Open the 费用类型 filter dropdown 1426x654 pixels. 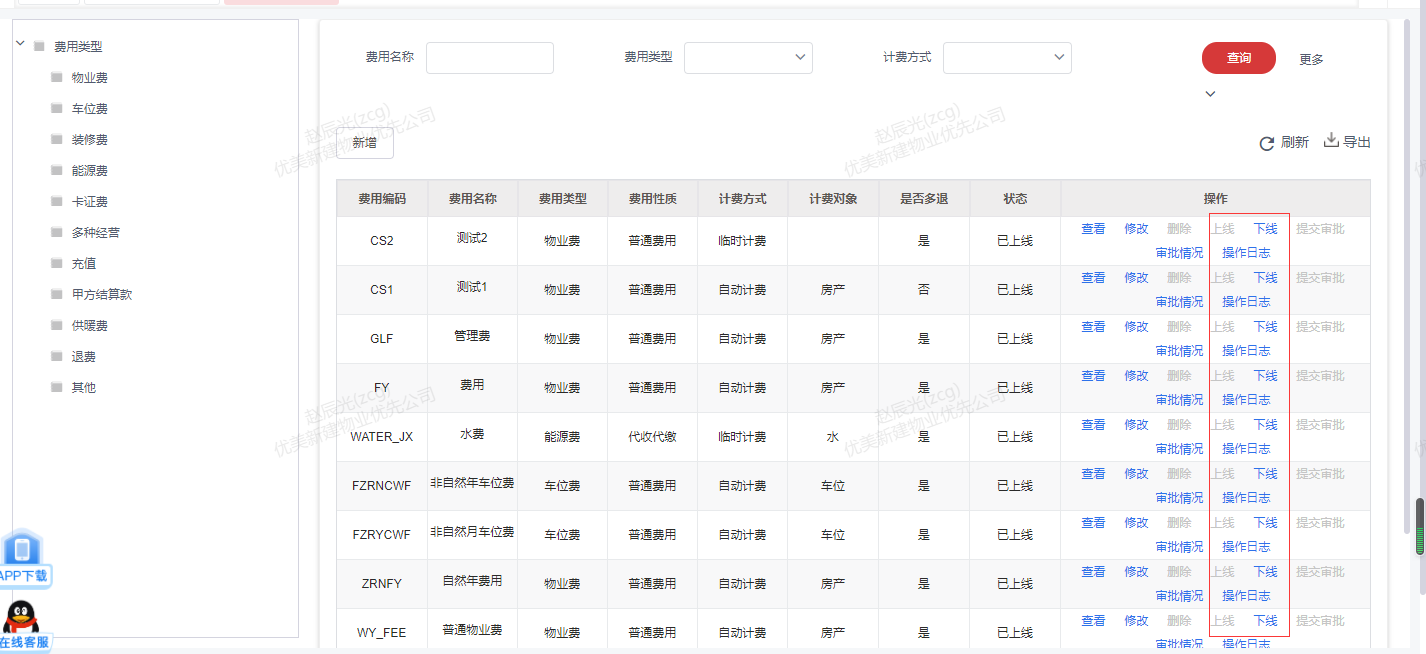point(748,58)
